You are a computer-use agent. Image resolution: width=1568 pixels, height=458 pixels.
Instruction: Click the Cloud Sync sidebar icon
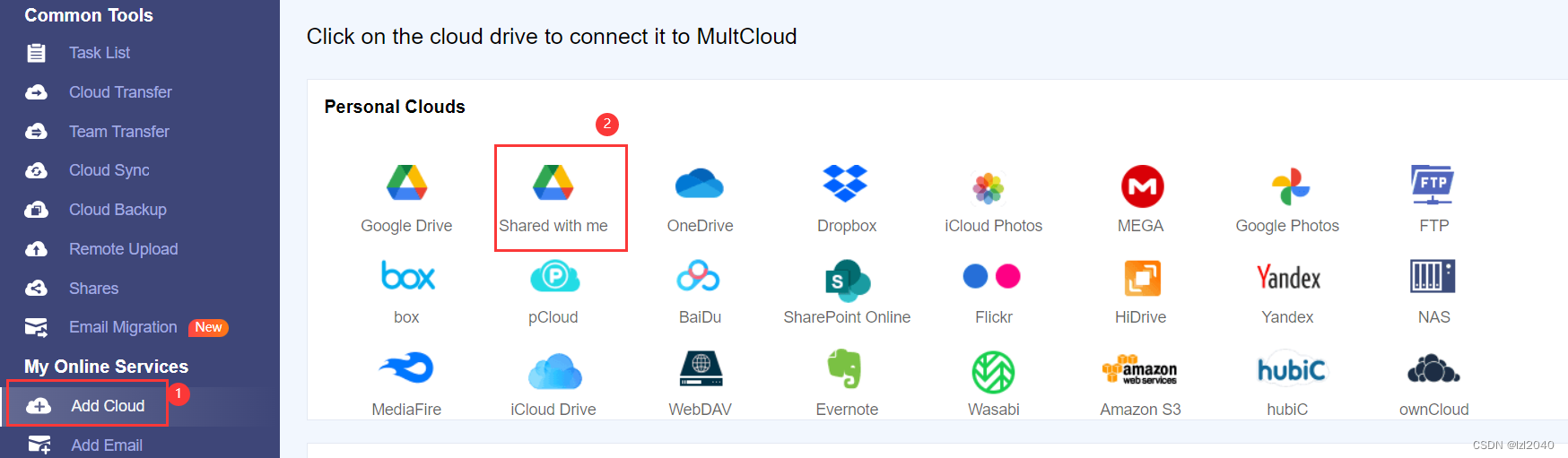(x=36, y=170)
